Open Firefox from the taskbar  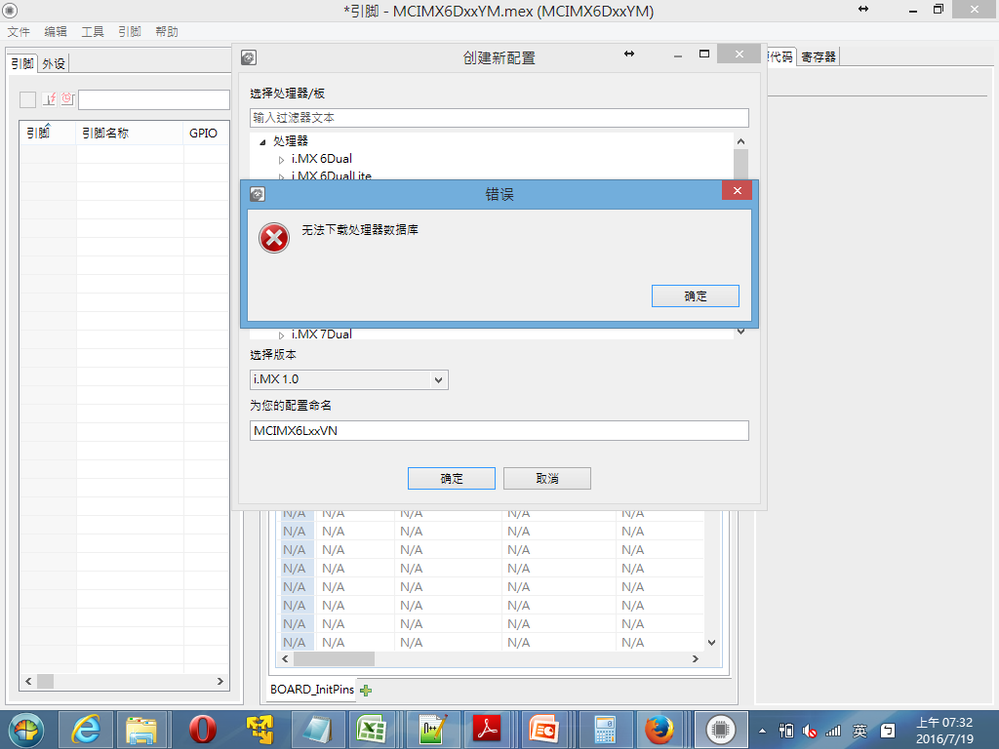[x=659, y=729]
